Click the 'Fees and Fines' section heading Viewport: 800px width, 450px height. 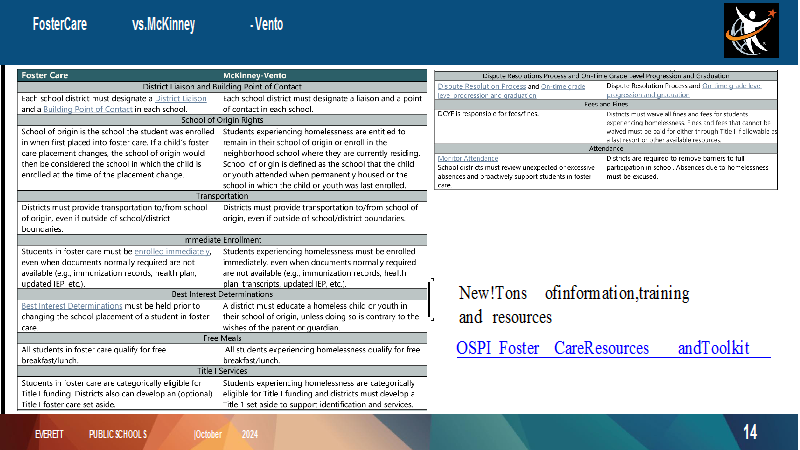606,104
